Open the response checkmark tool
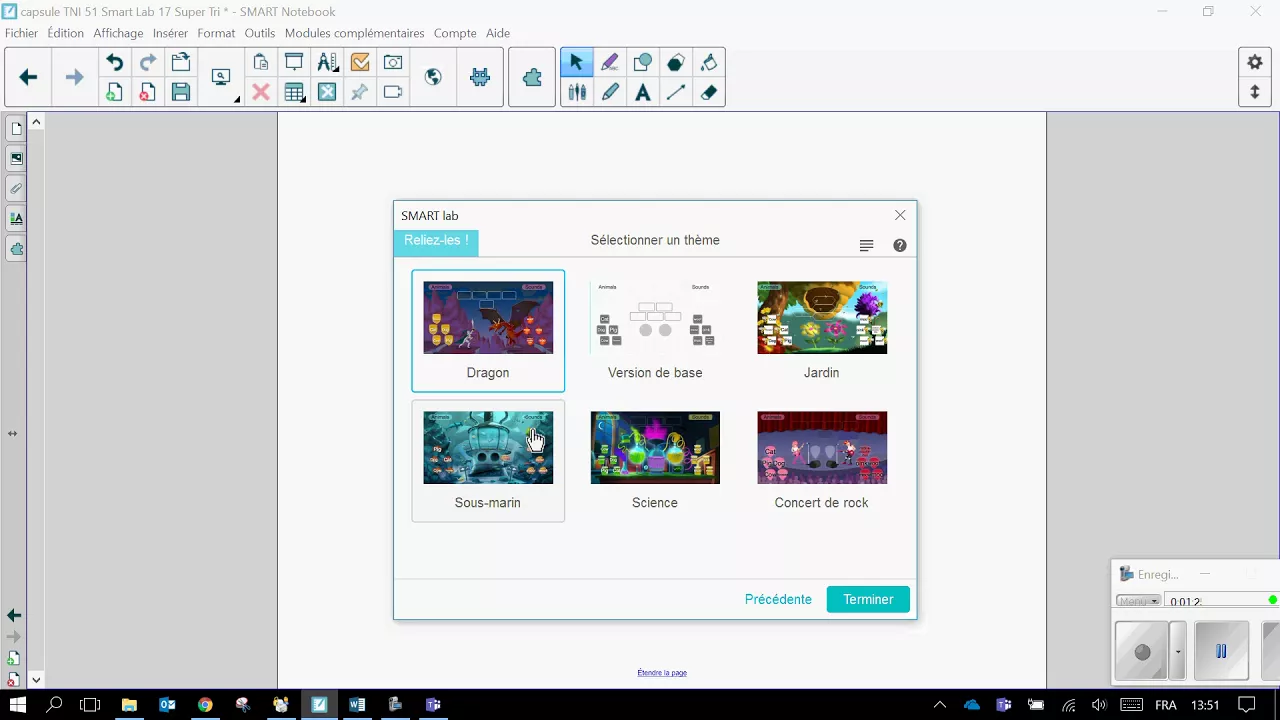 coord(360,62)
